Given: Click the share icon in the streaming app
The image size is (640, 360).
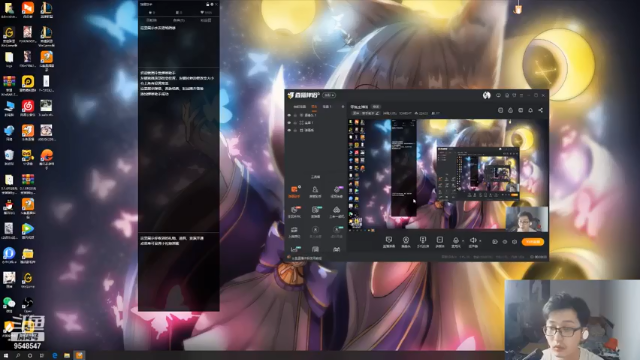Looking at the screenshot, I should click(540, 110).
